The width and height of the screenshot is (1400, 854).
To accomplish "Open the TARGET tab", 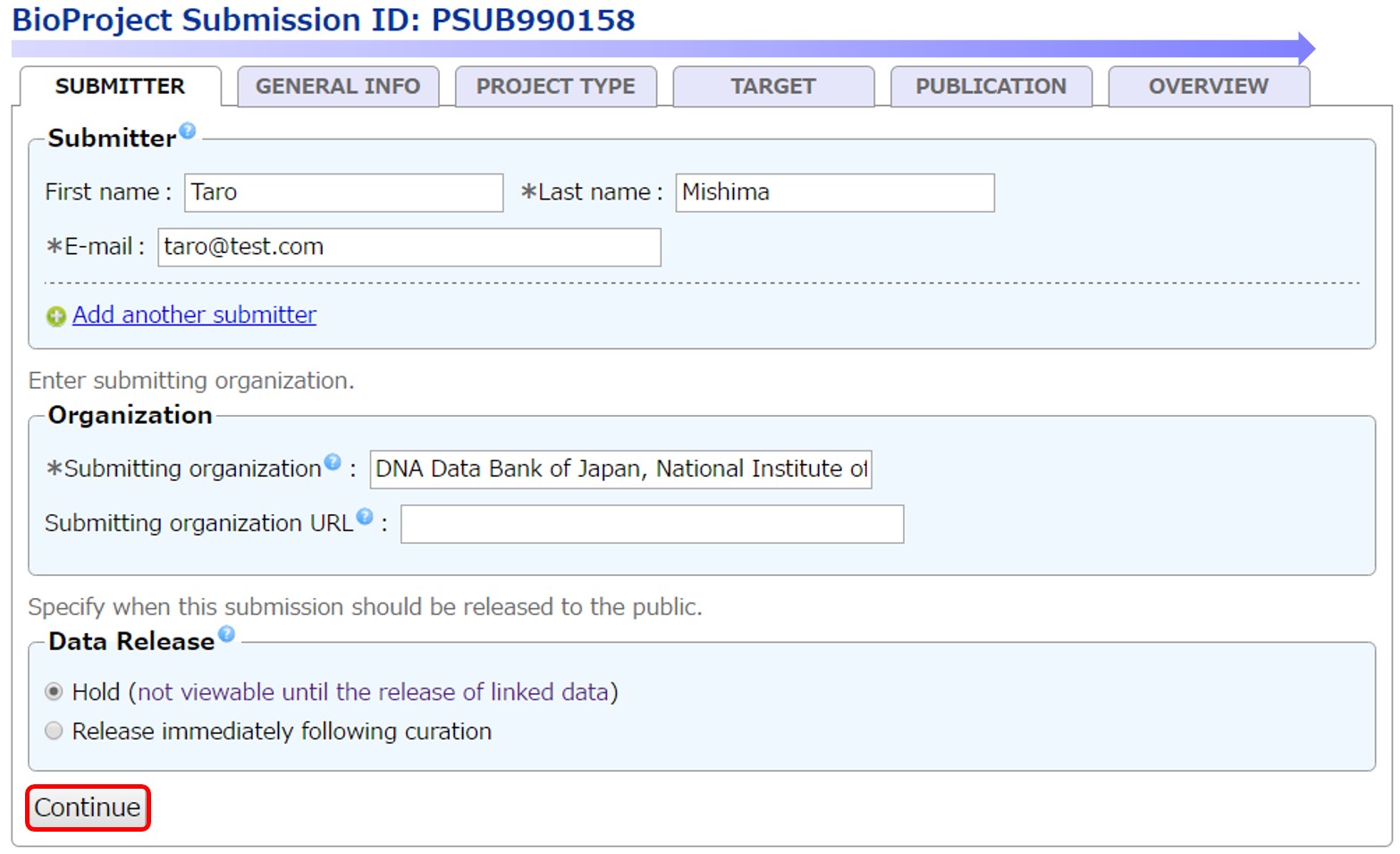I will point(773,87).
